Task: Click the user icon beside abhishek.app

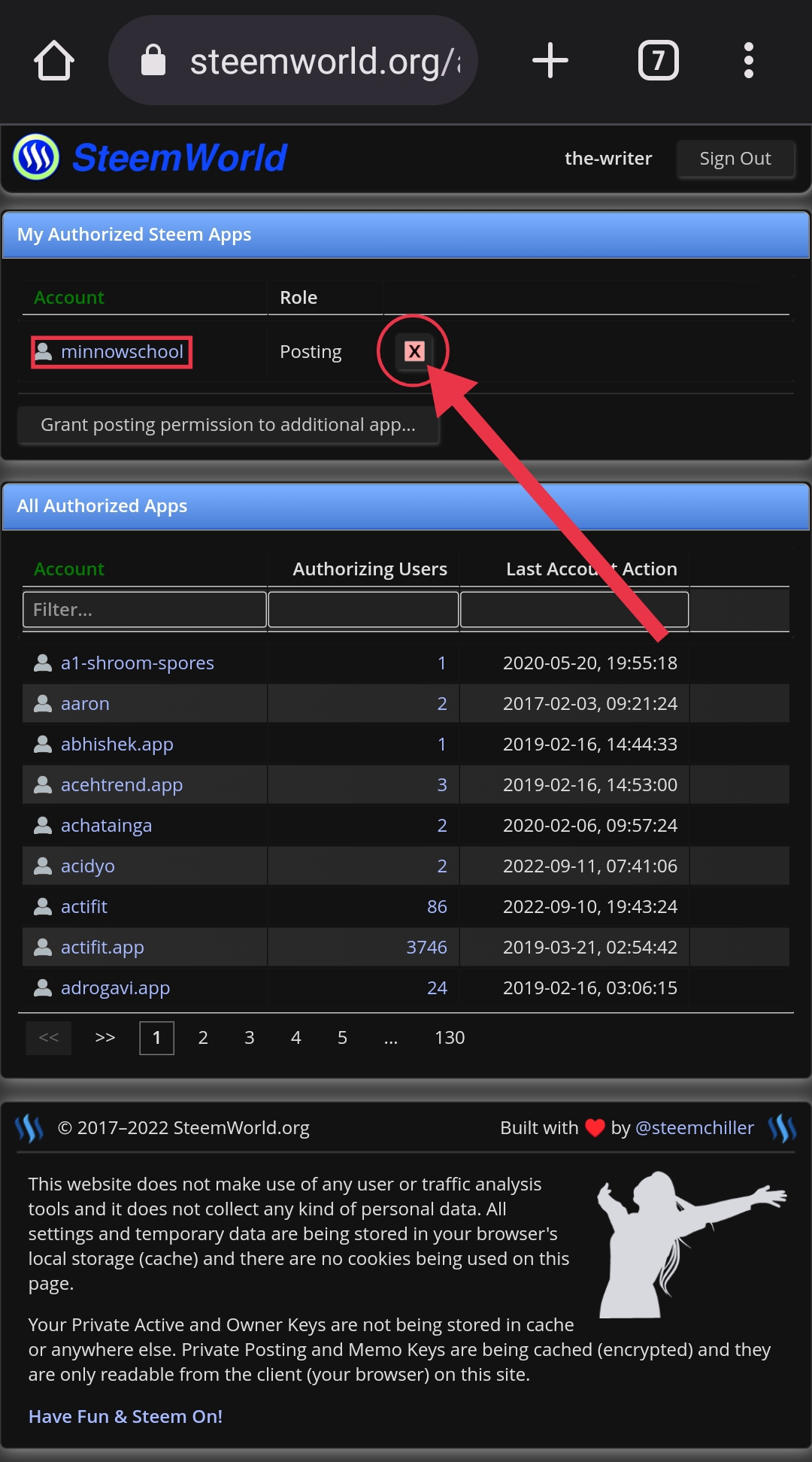Action: pyautogui.click(x=43, y=744)
